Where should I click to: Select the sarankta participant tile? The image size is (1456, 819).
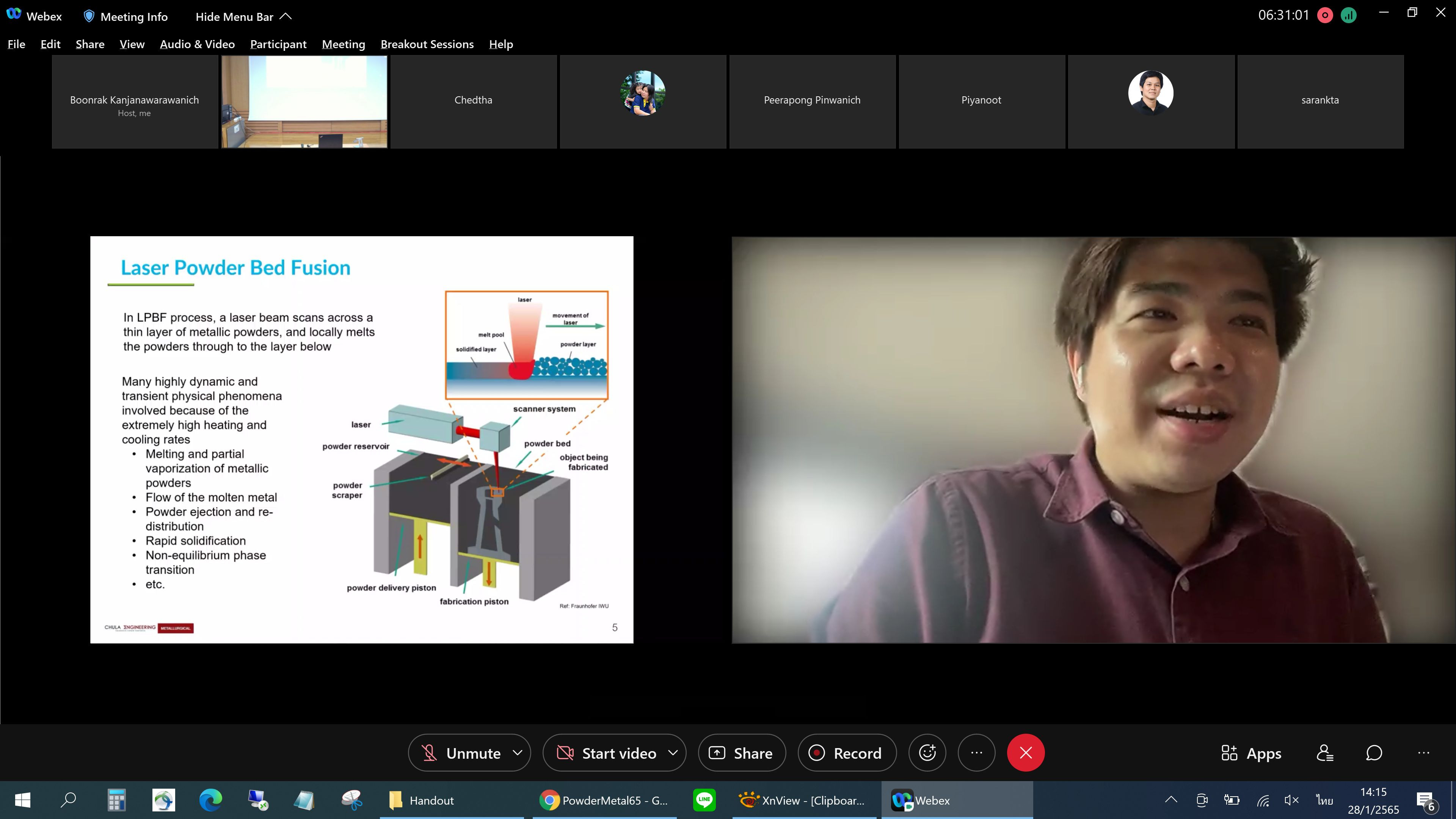(x=1320, y=102)
